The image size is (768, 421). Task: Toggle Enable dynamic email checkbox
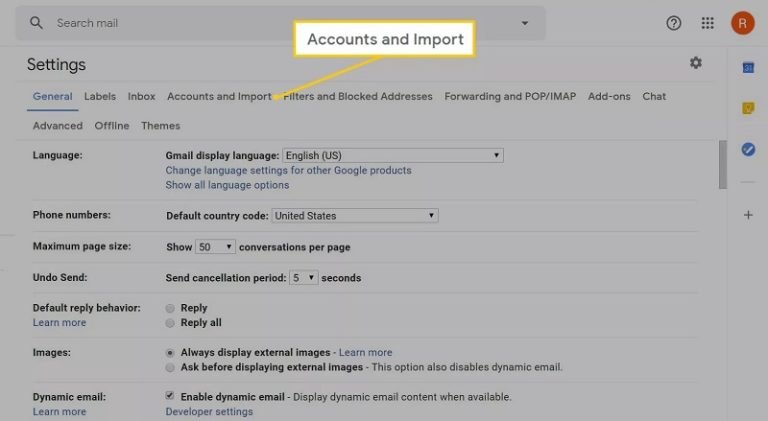170,397
